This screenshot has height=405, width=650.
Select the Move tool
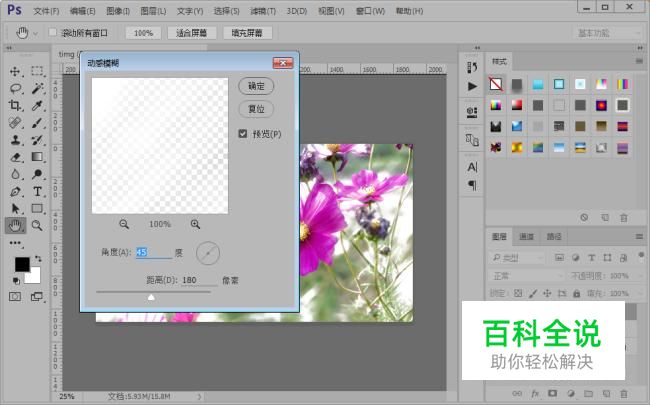point(15,71)
